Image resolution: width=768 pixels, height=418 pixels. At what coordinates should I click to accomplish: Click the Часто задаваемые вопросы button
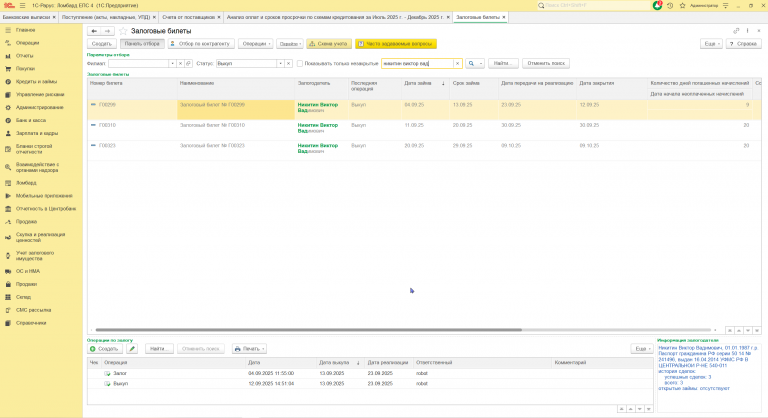395,44
